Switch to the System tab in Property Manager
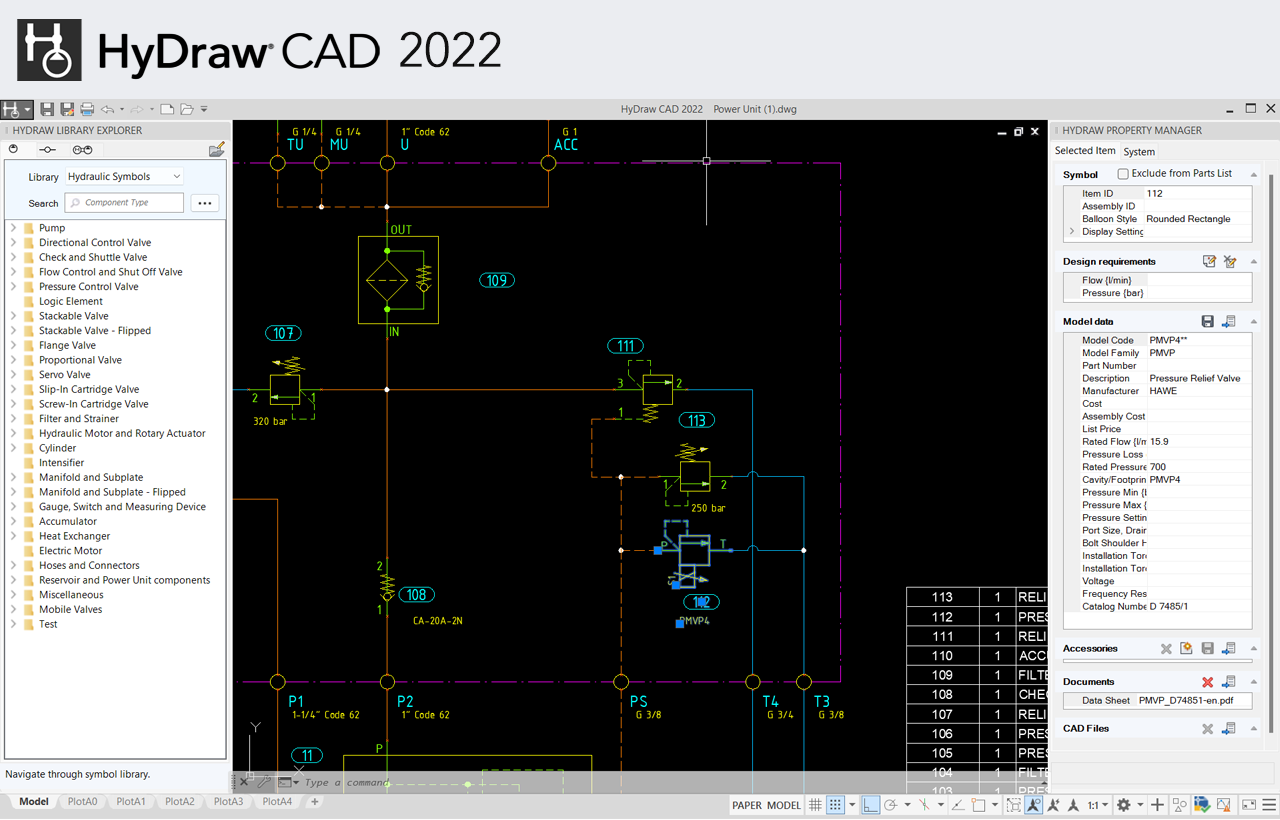This screenshot has height=820, width=1280. pos(1139,152)
